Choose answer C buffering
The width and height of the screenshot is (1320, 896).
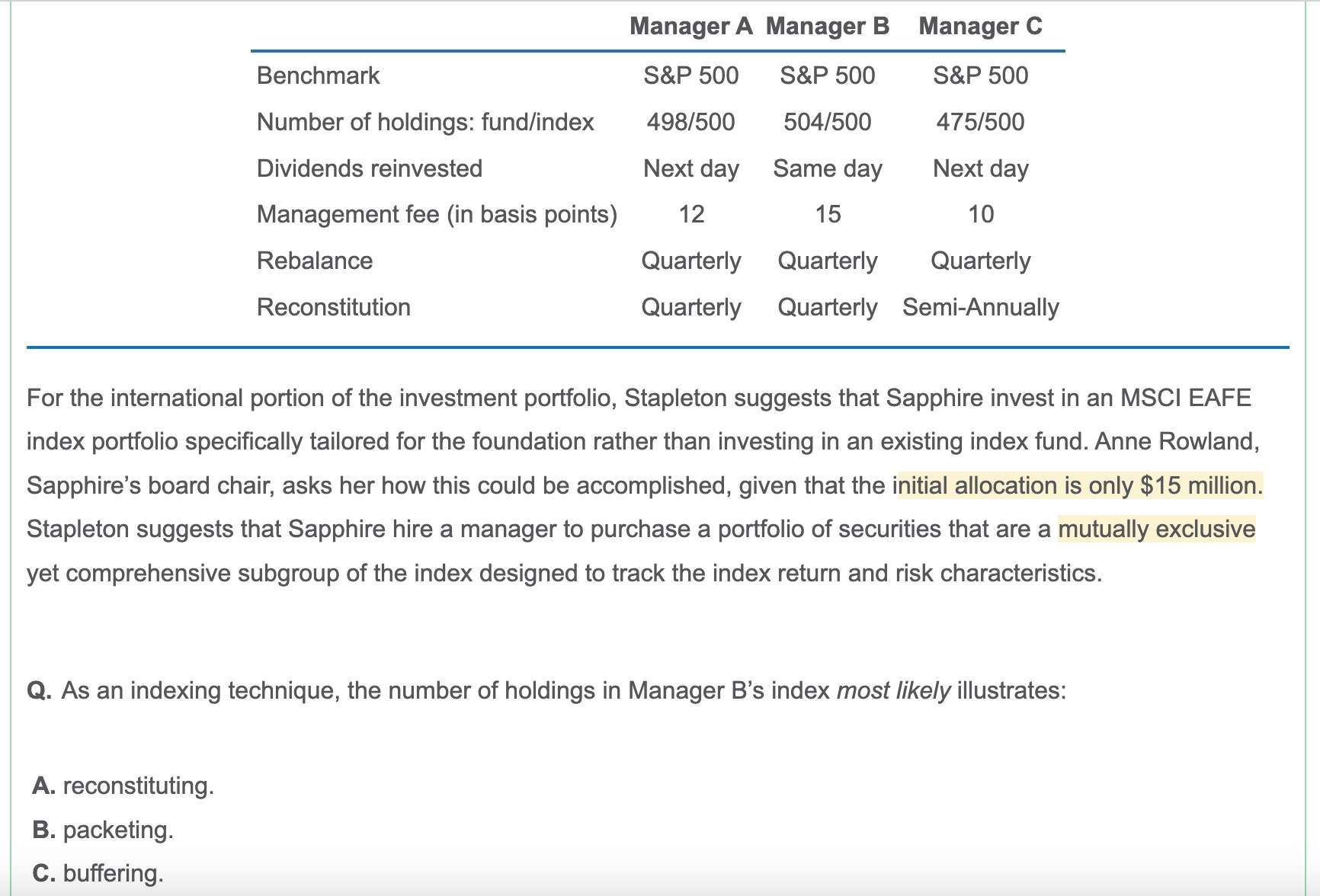pyautogui.click(x=98, y=873)
